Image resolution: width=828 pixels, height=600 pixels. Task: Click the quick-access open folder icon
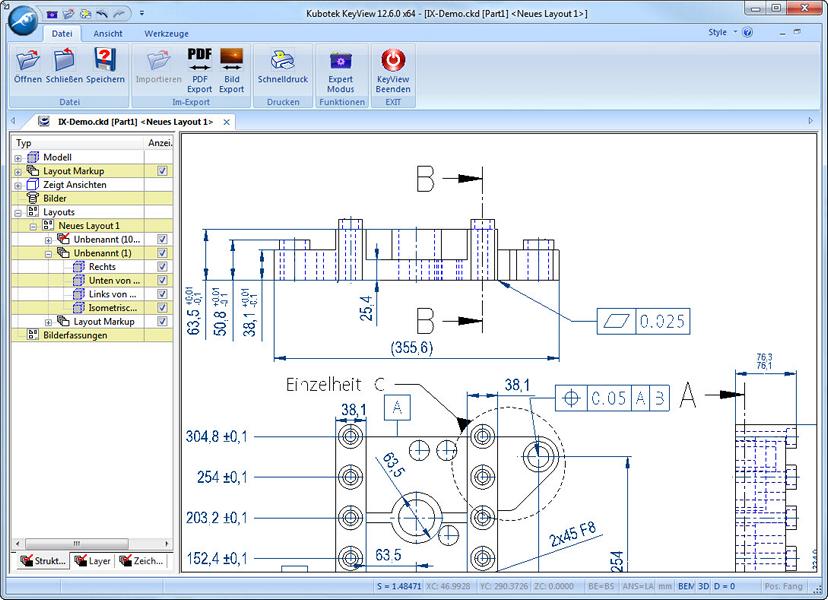pyautogui.click(x=69, y=14)
